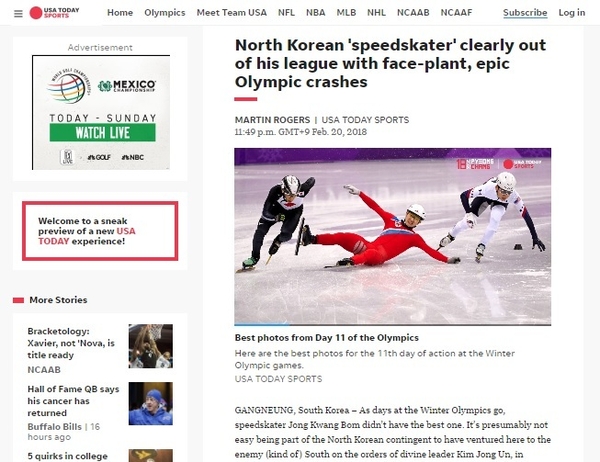Navigate to the MLB section
Screen dimensions: 600x462
346,13
